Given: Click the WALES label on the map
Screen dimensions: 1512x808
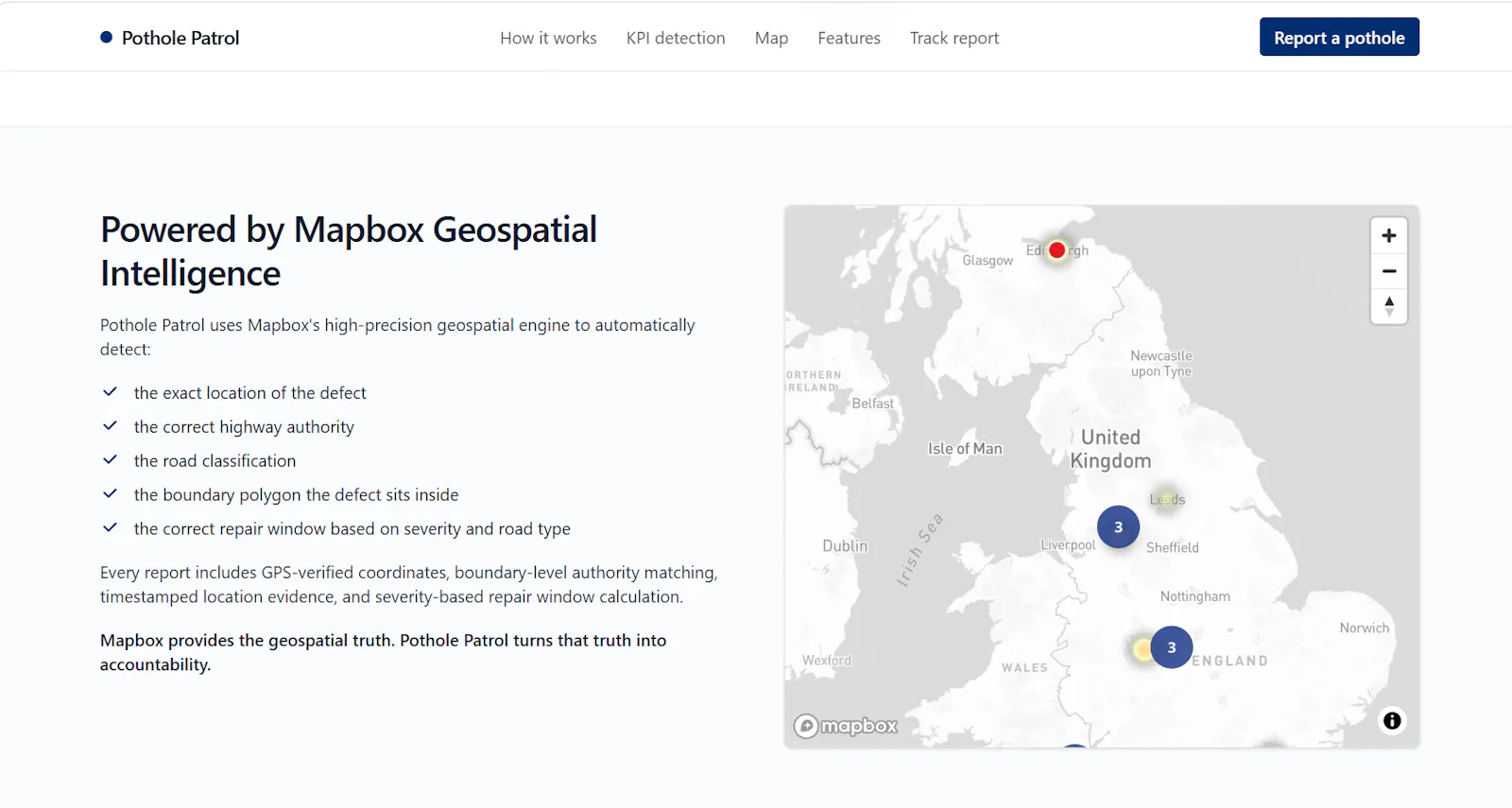Looking at the screenshot, I should click(1024, 667).
